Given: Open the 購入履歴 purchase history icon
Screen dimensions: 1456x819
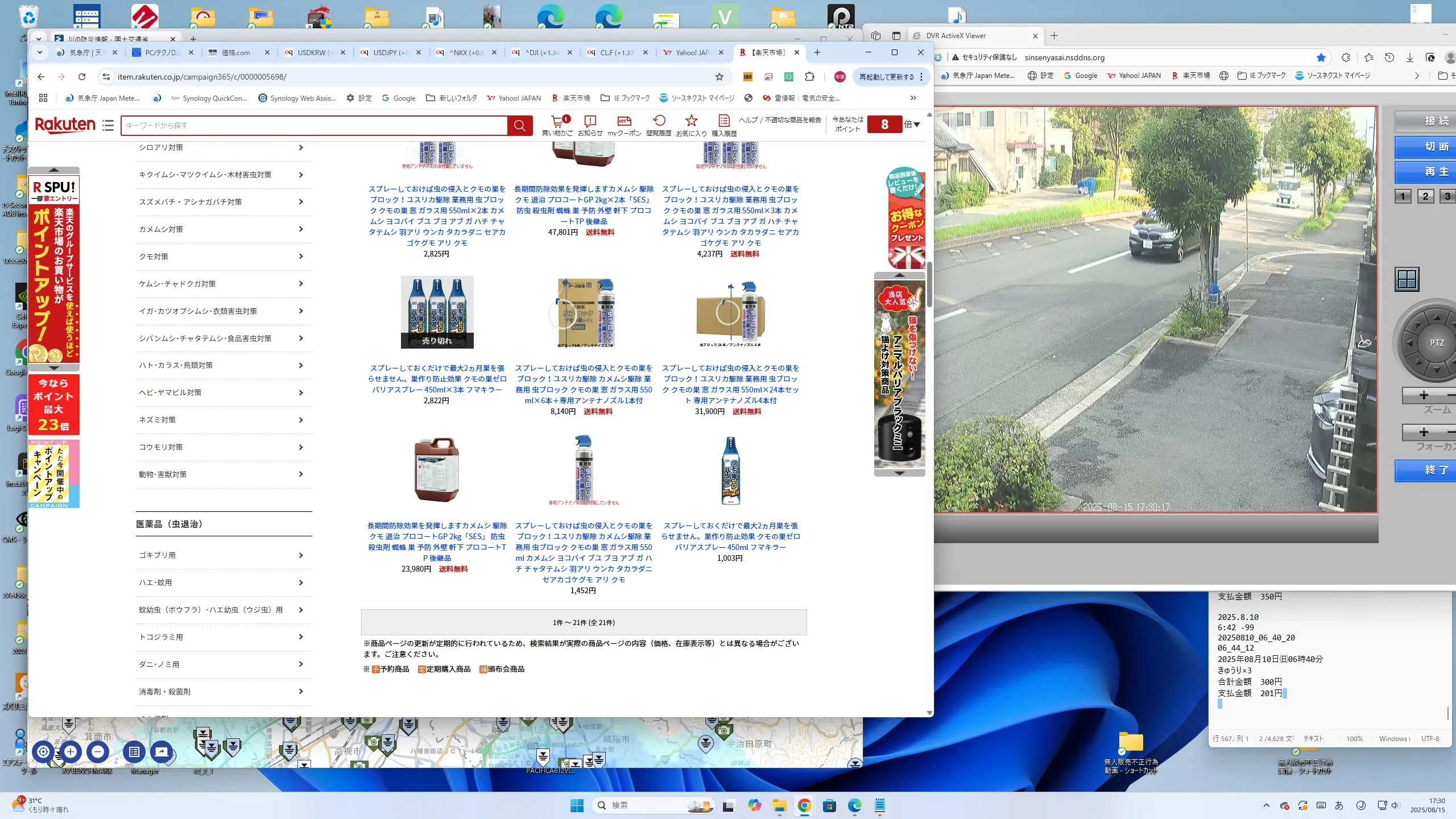Looking at the screenshot, I should pos(723,121).
